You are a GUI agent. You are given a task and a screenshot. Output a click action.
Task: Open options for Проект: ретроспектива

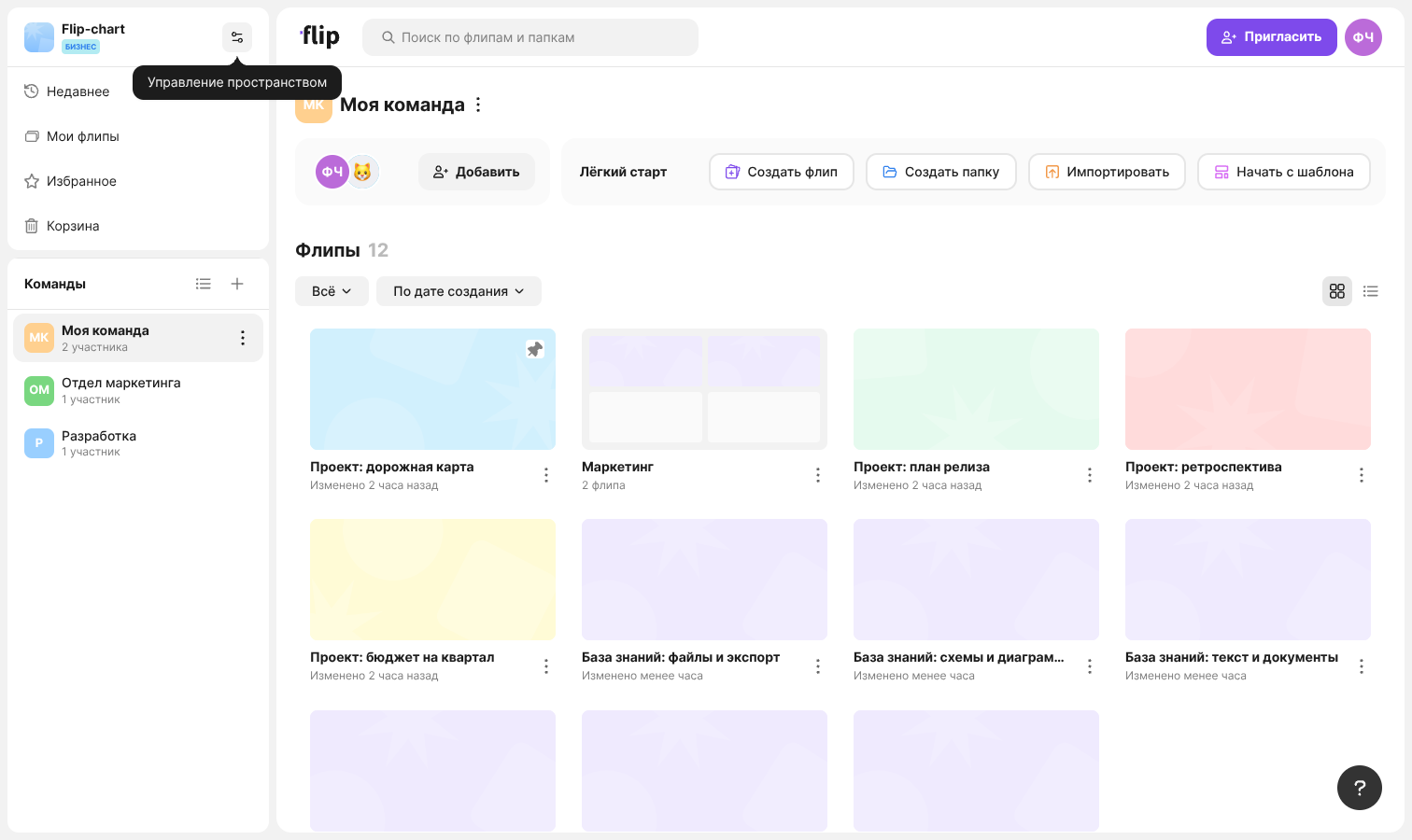[x=1362, y=475]
